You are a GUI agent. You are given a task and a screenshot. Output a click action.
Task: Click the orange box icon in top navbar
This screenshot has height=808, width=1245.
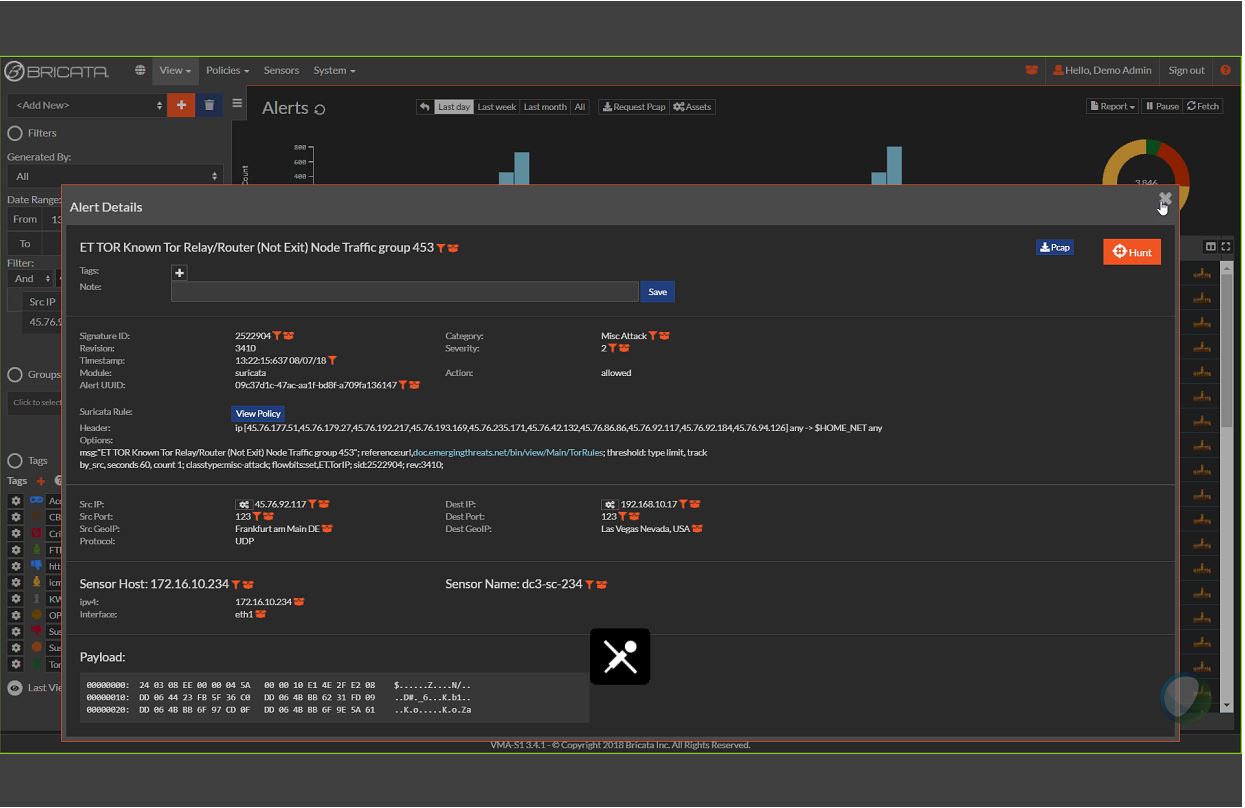1031,70
